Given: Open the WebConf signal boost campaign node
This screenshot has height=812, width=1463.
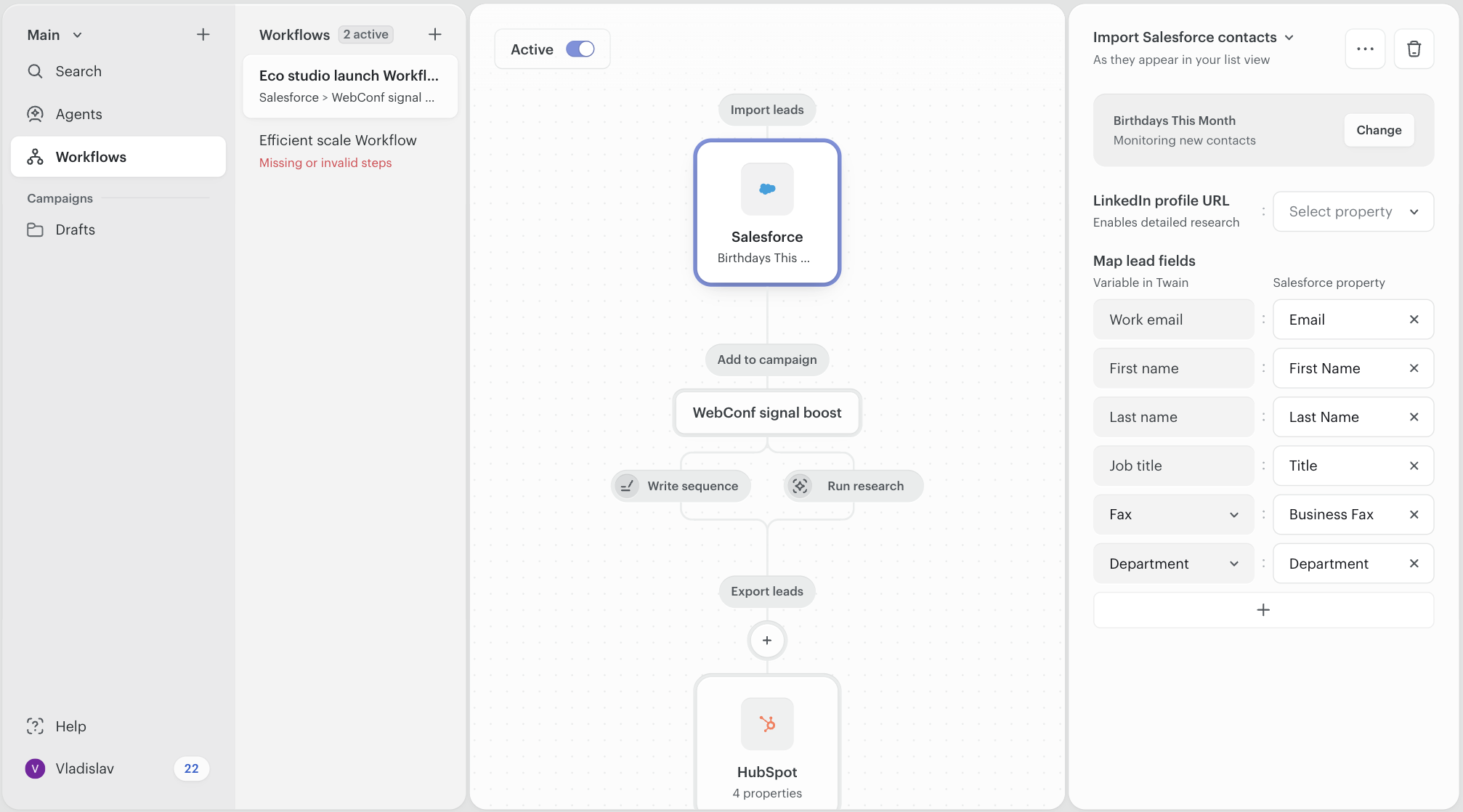Looking at the screenshot, I should [x=767, y=413].
